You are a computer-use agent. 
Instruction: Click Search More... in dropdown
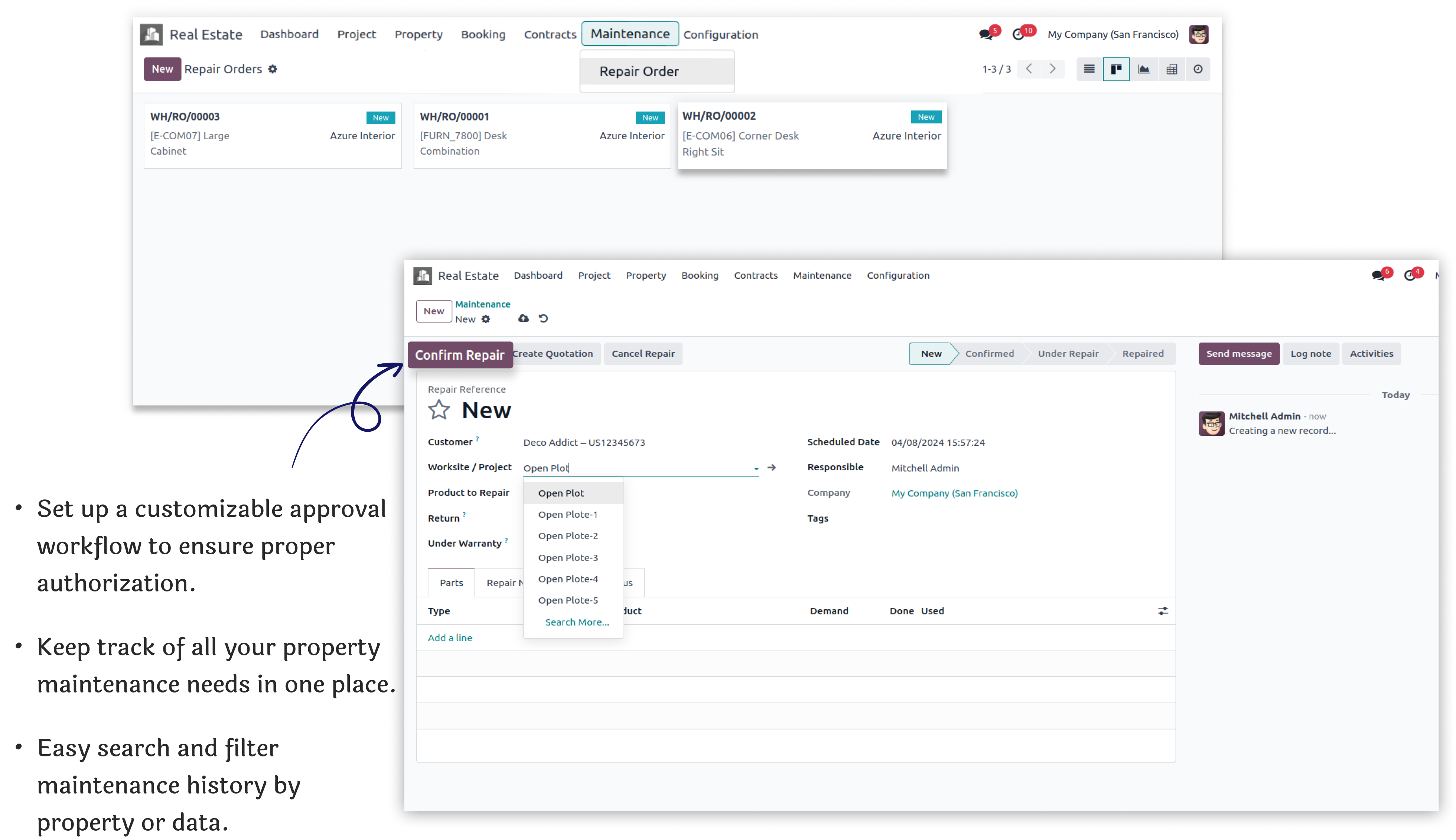[577, 623]
